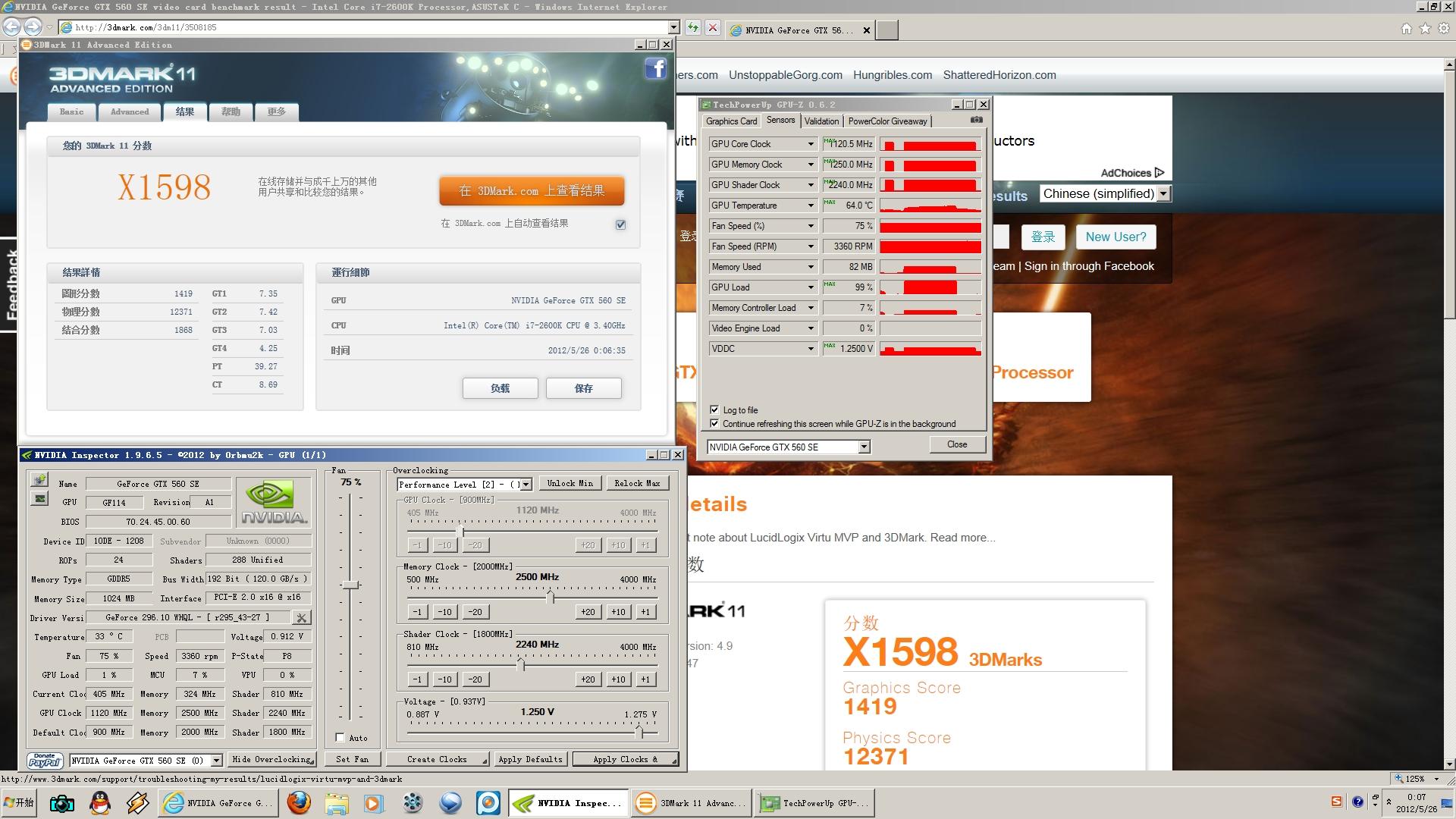This screenshot has width=1456, height=819.
Task: Open the media player icon in the taskbar
Action: pos(374,803)
